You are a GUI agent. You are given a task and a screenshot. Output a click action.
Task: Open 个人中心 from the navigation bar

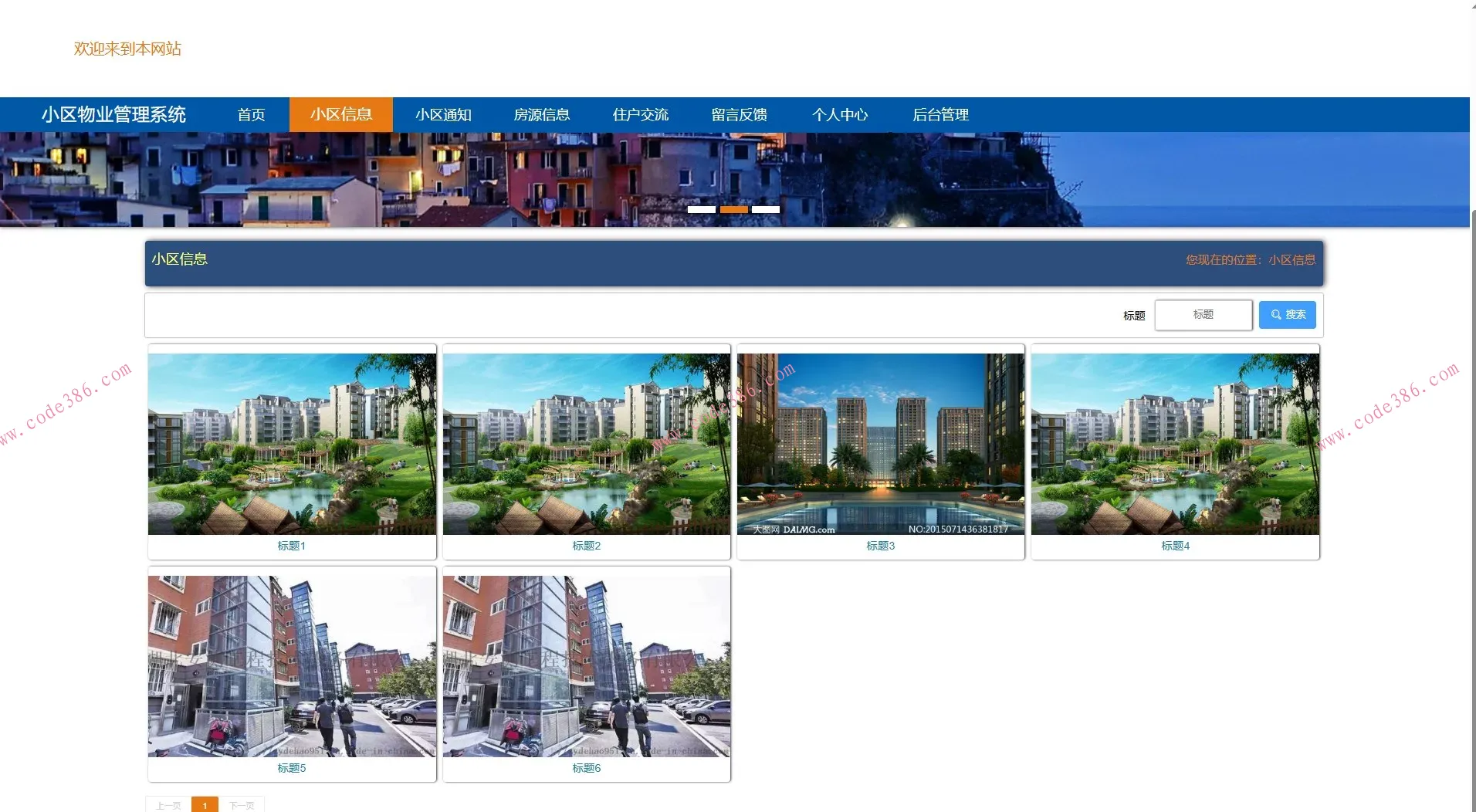pos(840,115)
